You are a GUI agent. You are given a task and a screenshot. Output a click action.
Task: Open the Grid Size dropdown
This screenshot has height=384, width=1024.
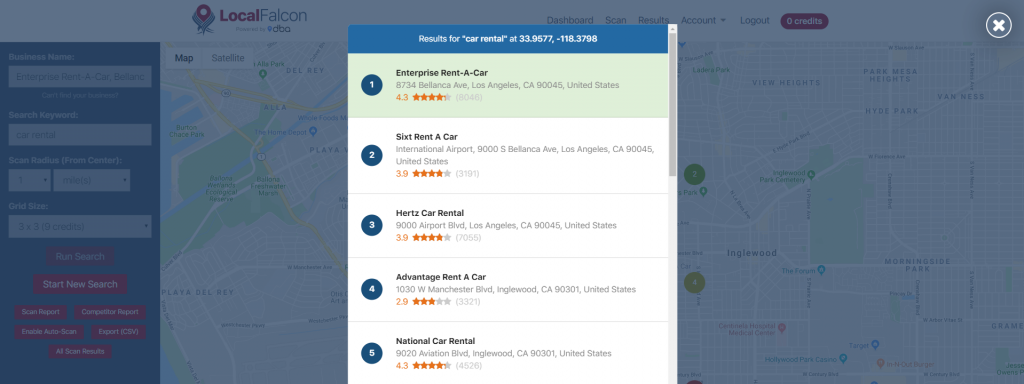pos(80,227)
